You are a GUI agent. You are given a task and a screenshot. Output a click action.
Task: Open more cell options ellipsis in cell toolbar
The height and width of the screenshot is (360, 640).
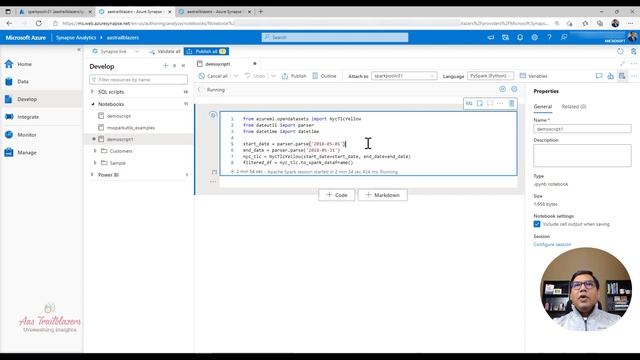tap(500, 104)
